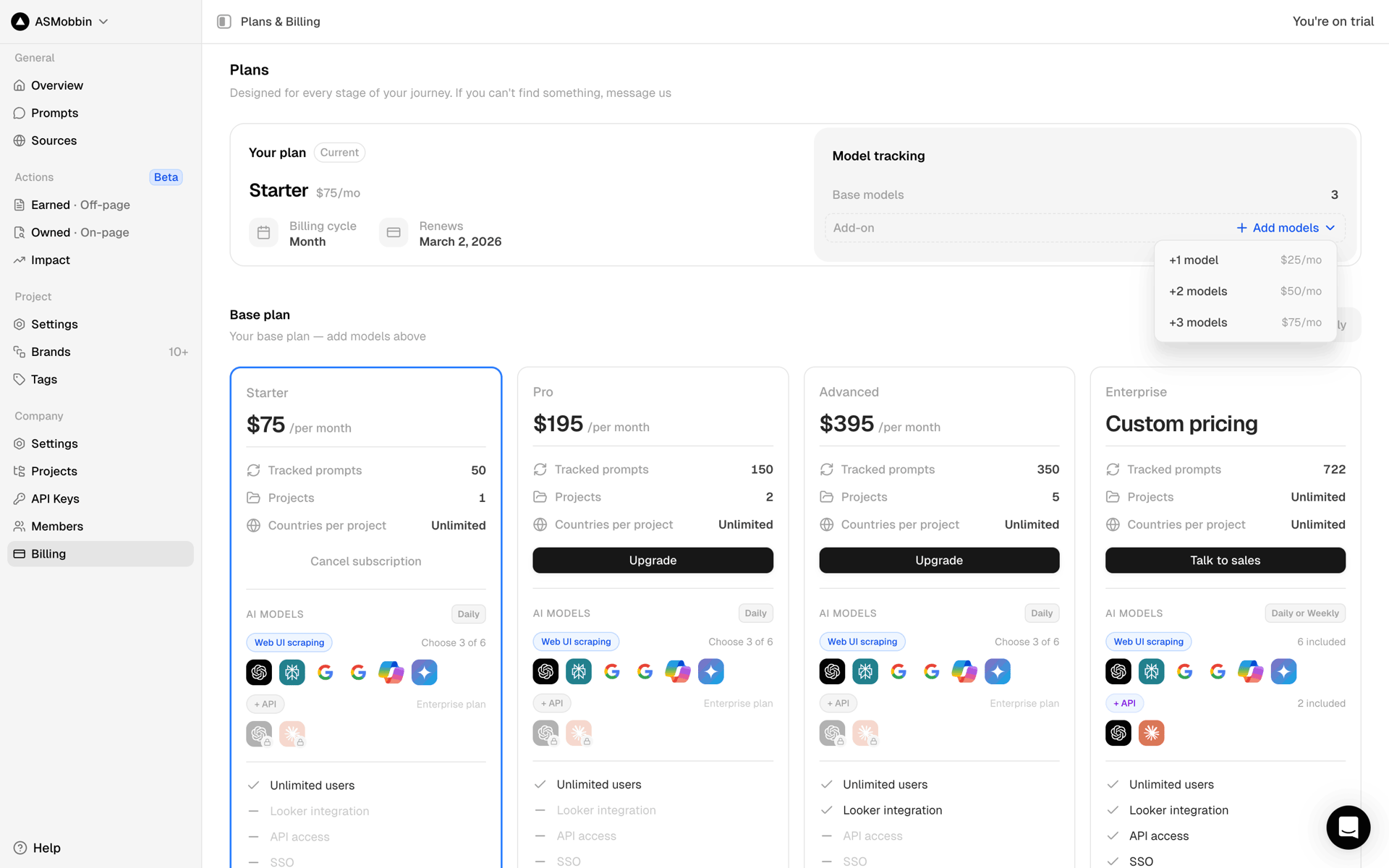Open Impact in the sidebar
1389x868 pixels.
click(x=101, y=260)
